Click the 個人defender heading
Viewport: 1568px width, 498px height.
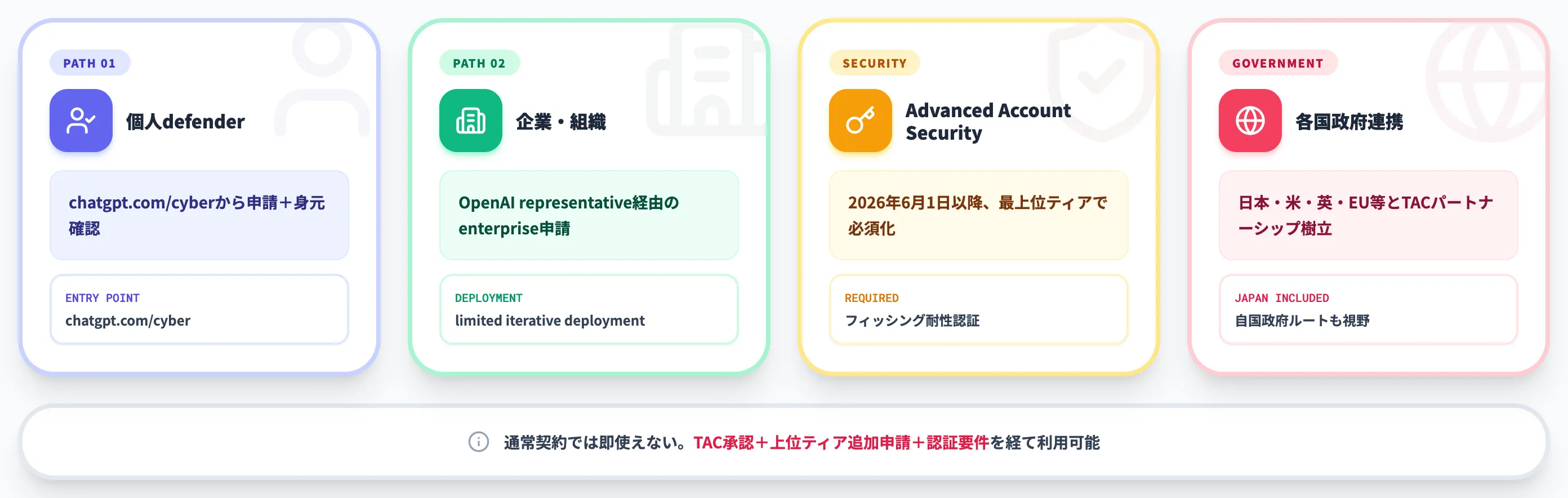click(x=186, y=121)
